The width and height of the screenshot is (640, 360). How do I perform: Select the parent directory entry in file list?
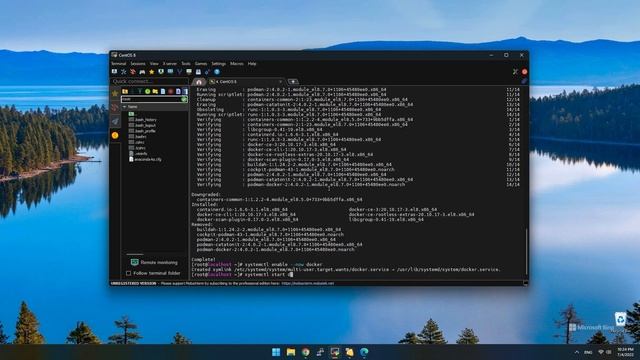point(131,114)
